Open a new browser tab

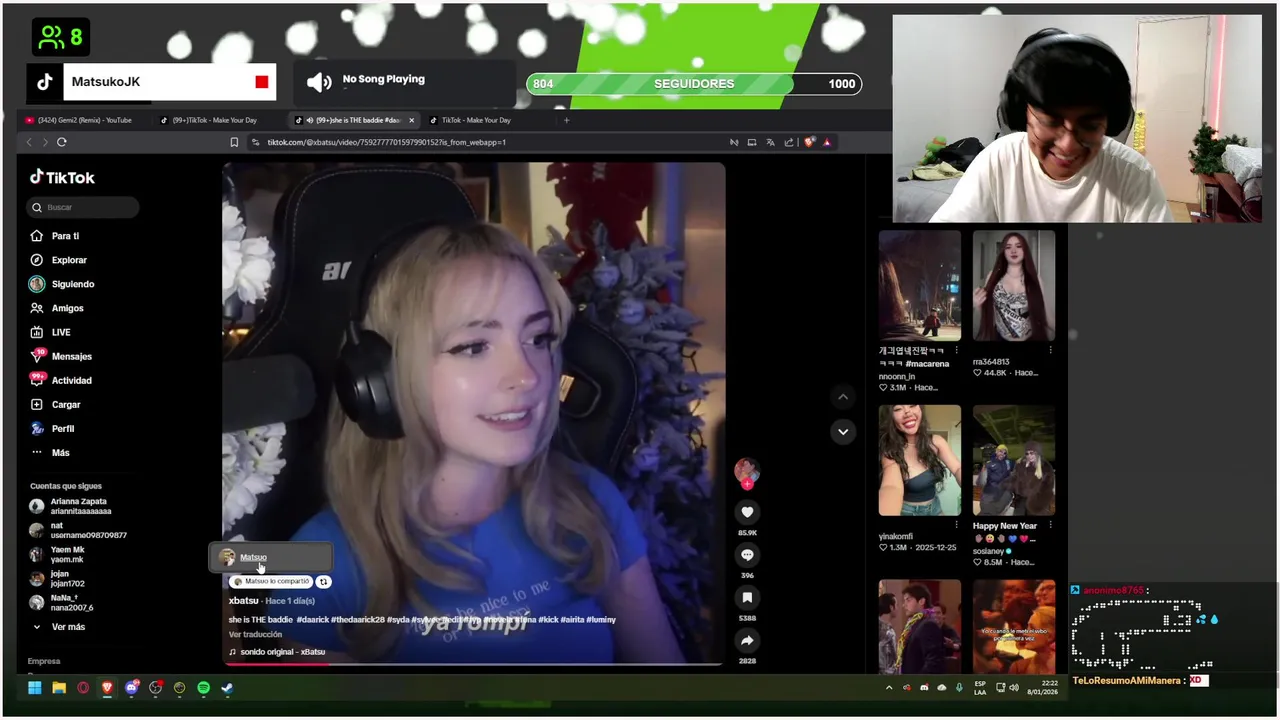566,120
